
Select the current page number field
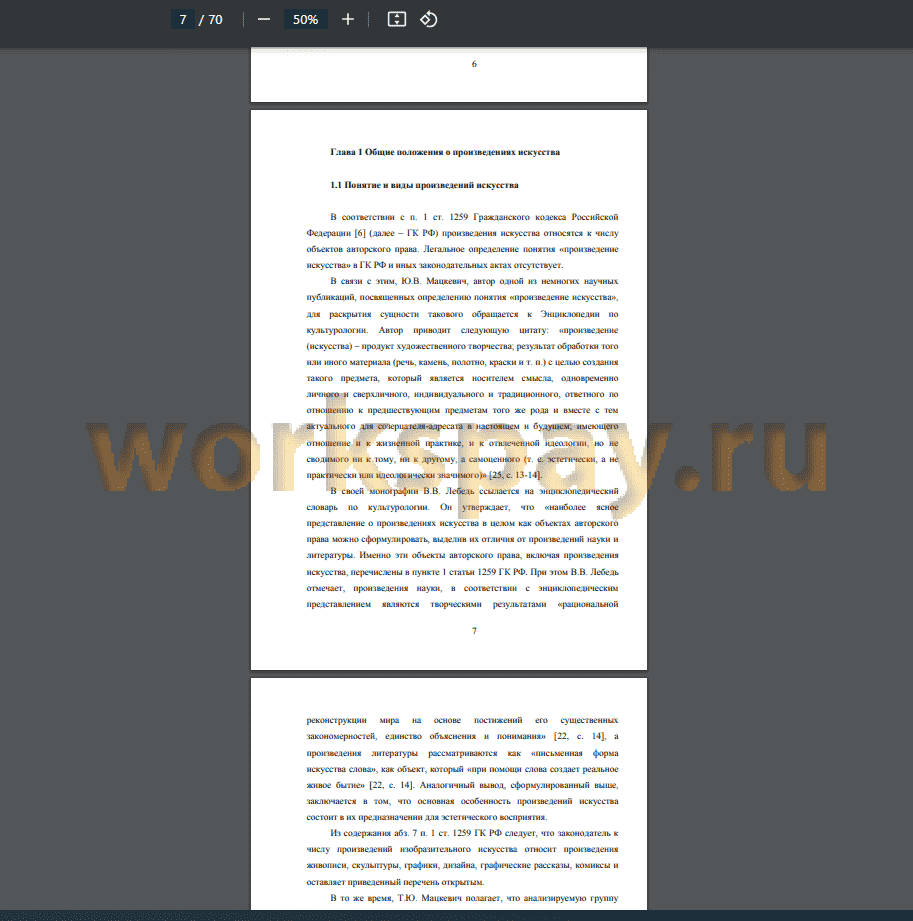pos(183,19)
